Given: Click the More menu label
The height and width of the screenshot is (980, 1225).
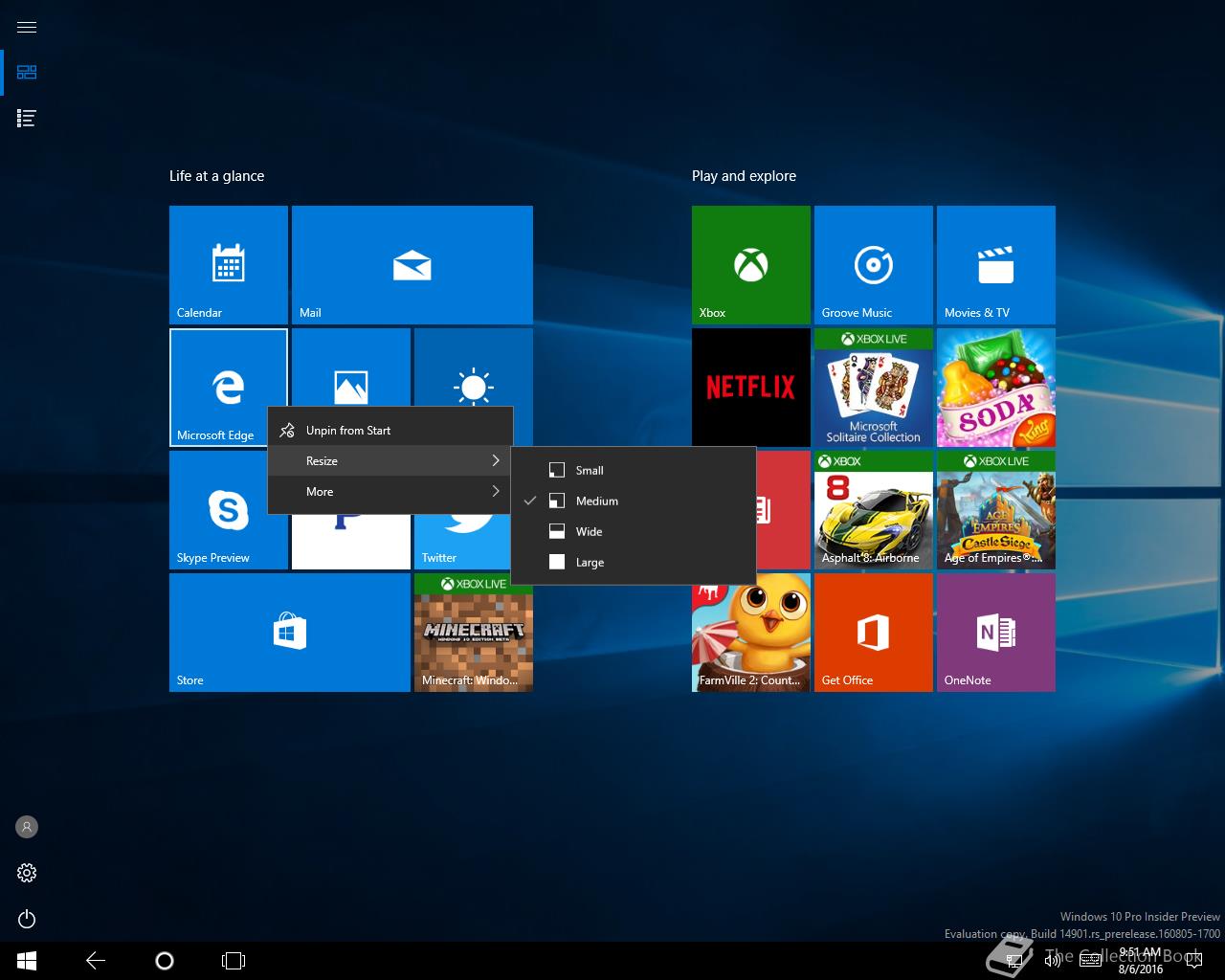Looking at the screenshot, I should 320,492.
